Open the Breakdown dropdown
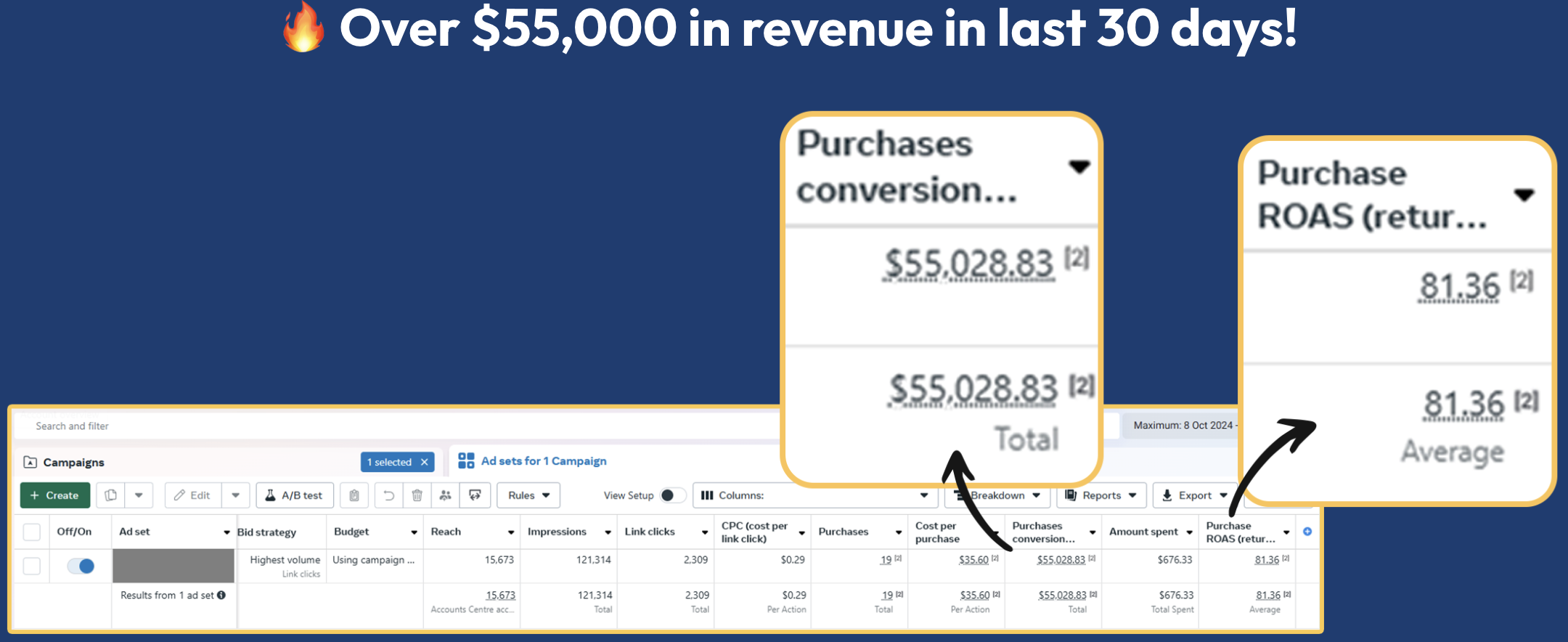Viewport: 1568px width, 642px height. [998, 495]
